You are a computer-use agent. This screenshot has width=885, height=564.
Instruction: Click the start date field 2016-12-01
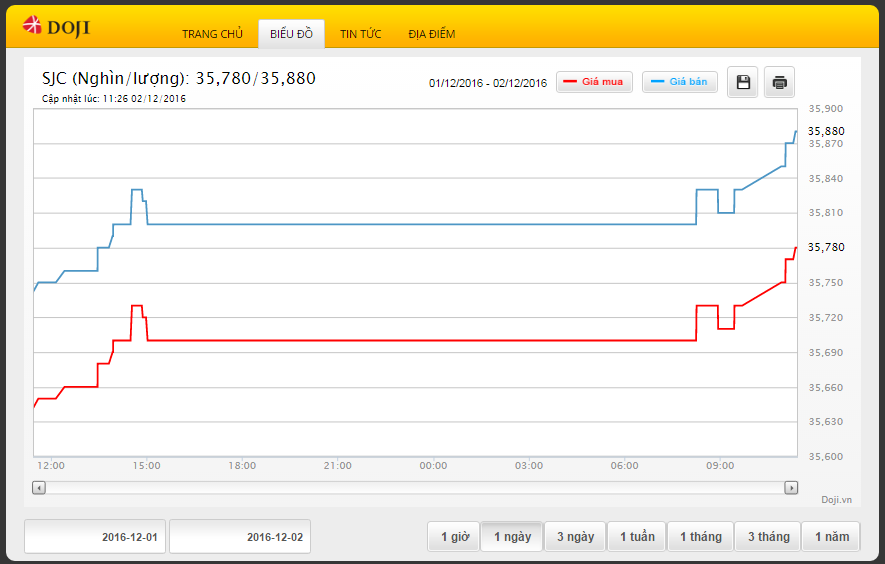(95, 536)
